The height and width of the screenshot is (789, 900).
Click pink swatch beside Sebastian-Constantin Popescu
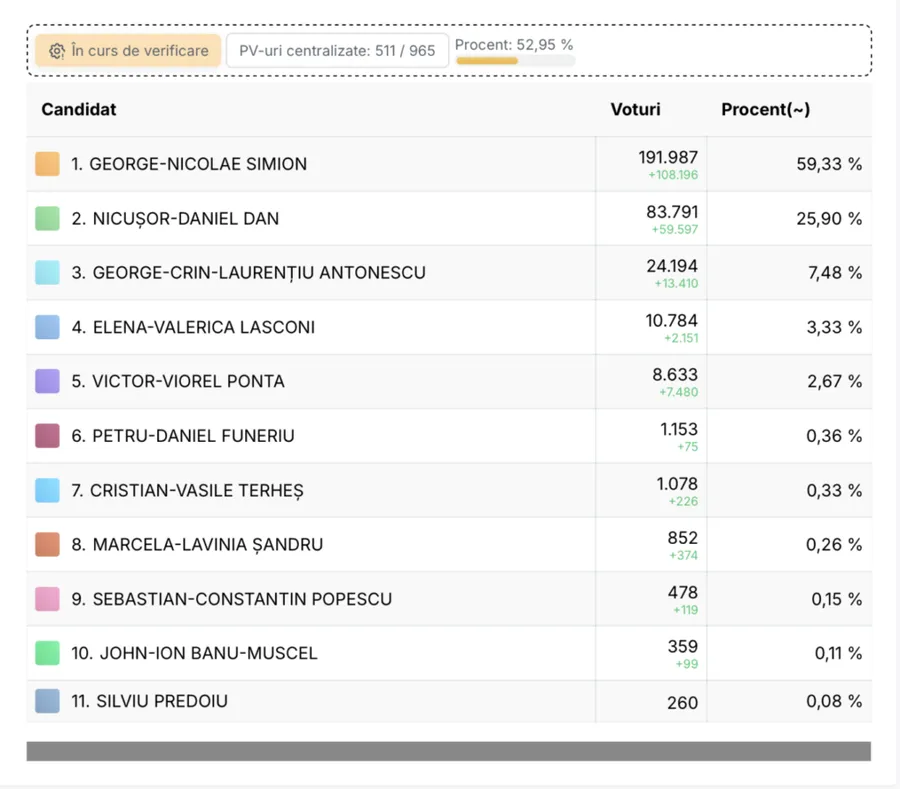click(47, 598)
